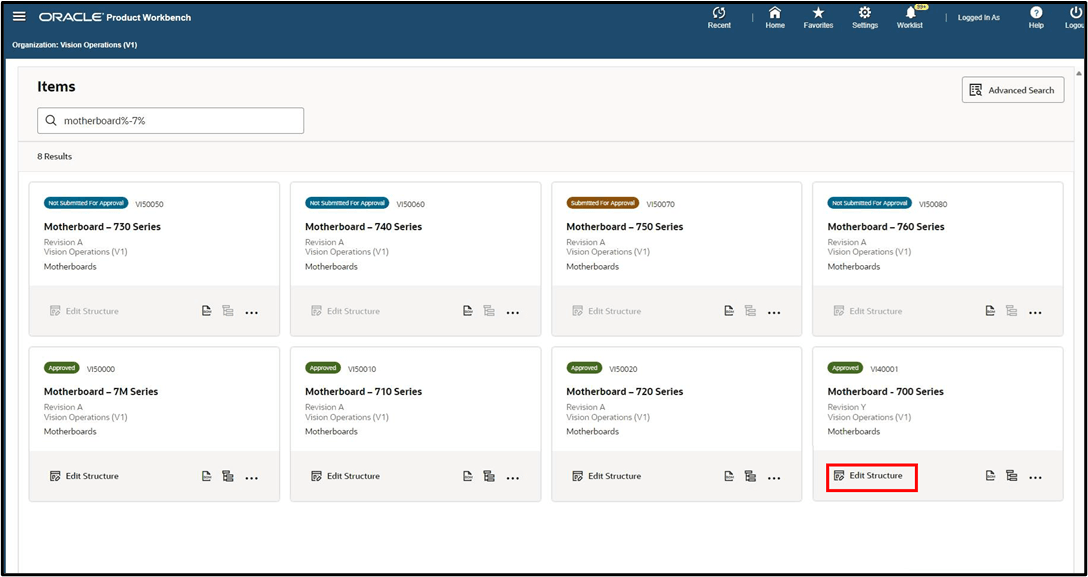This screenshot has width=1088, height=577.
Task: Open structure hierarchy icon on 740 Series card
Action: coord(489,311)
